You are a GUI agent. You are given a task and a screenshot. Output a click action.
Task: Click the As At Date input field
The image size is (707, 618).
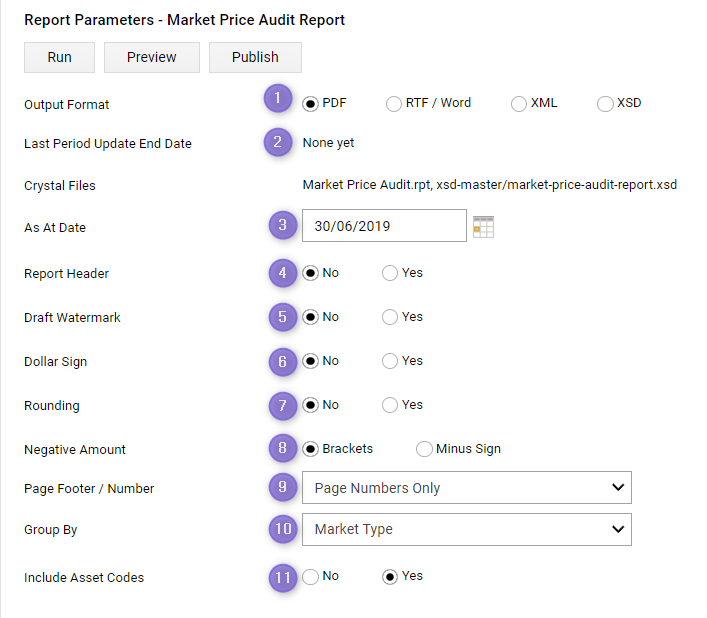click(x=384, y=225)
